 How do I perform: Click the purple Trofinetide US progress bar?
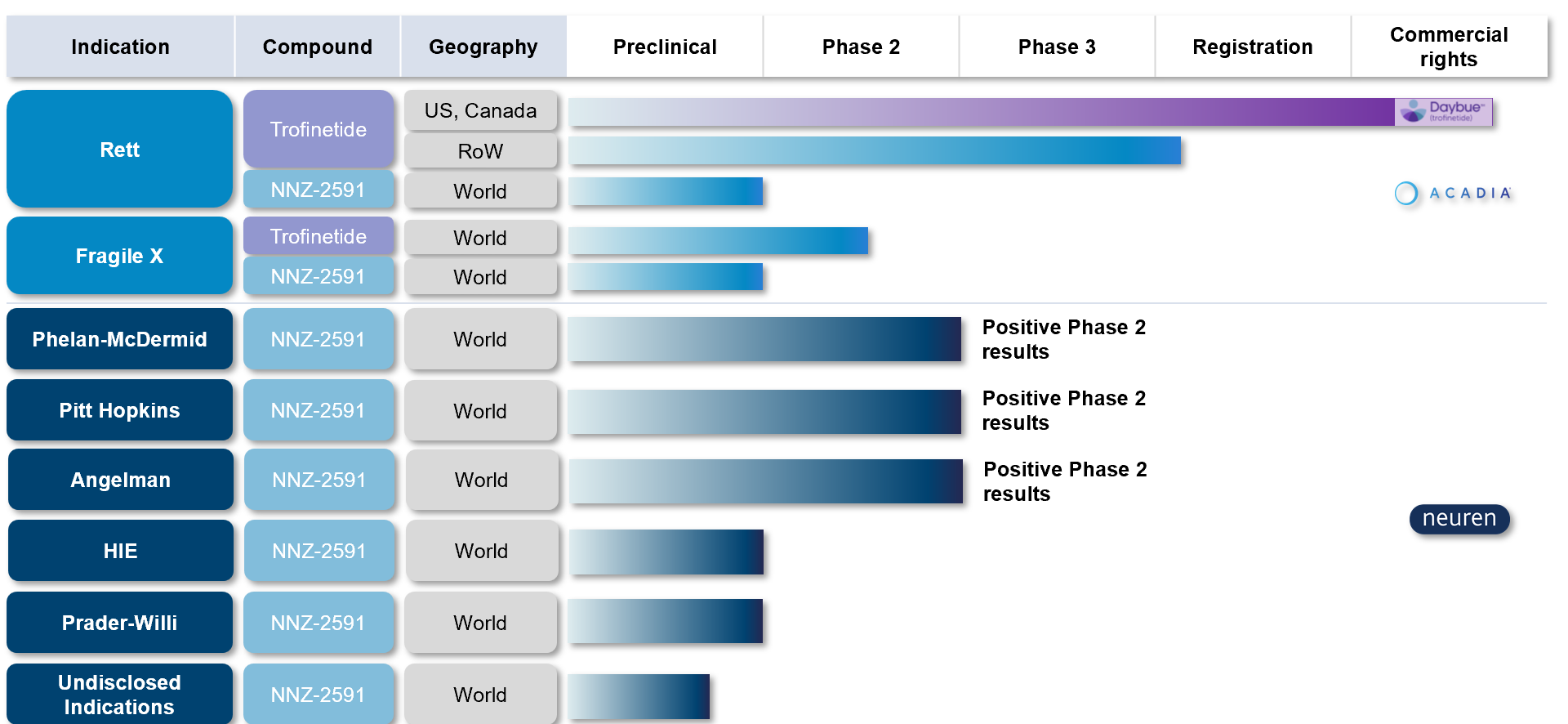(982, 112)
